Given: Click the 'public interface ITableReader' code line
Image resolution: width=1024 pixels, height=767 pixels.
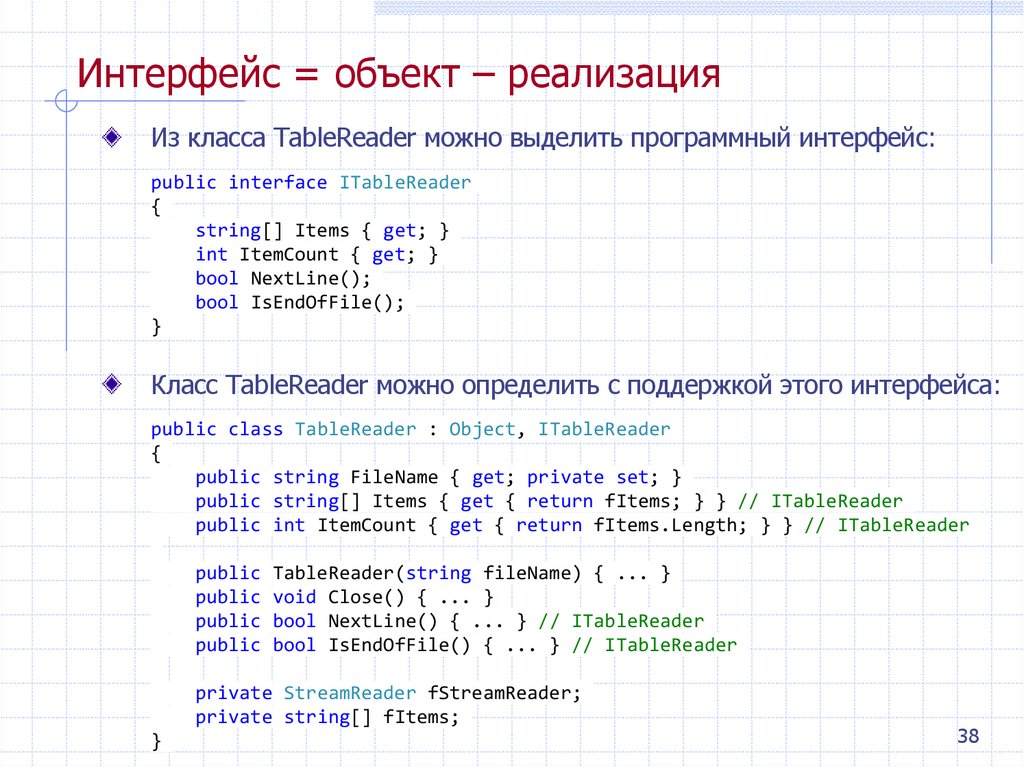Looking at the screenshot, I should 310,182.
